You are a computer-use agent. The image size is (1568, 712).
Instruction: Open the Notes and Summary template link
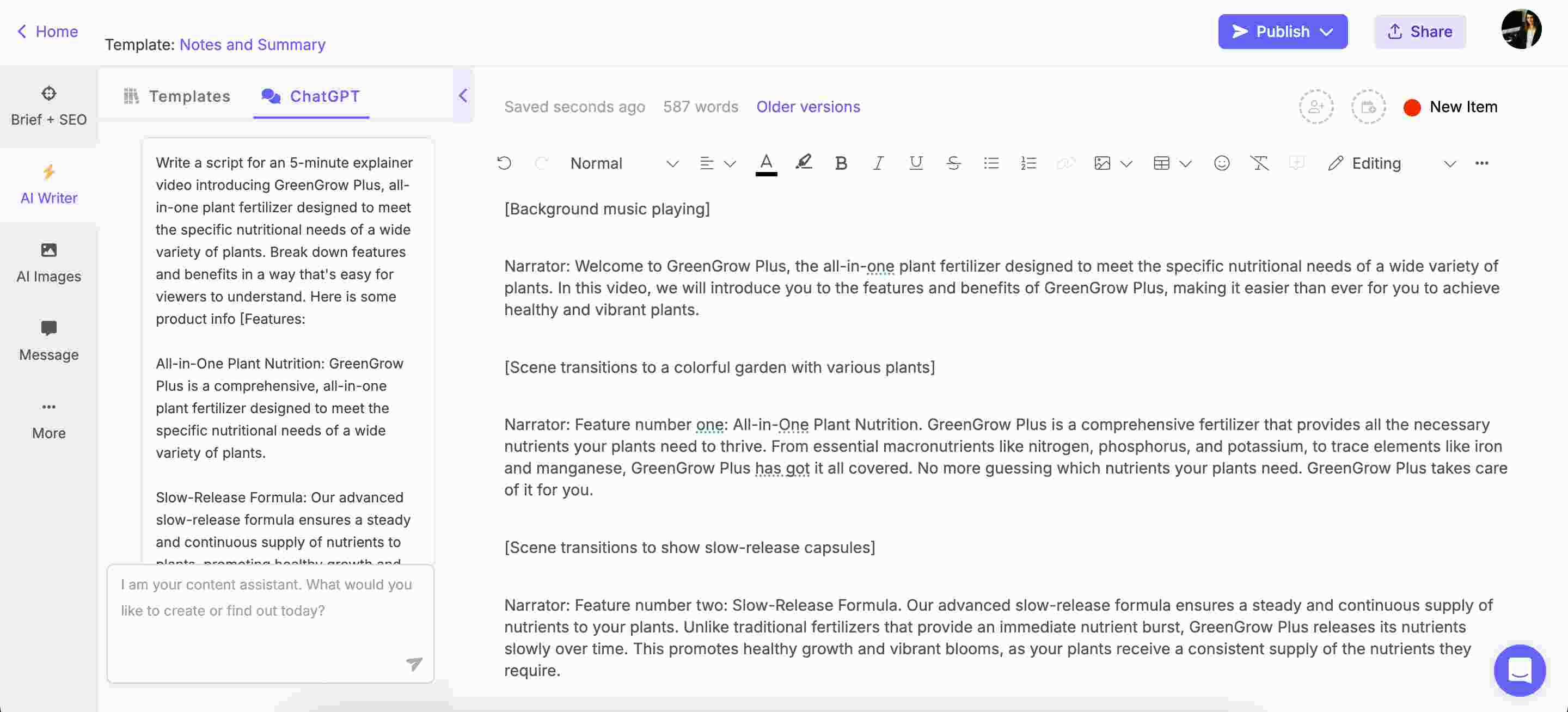pyautogui.click(x=253, y=45)
